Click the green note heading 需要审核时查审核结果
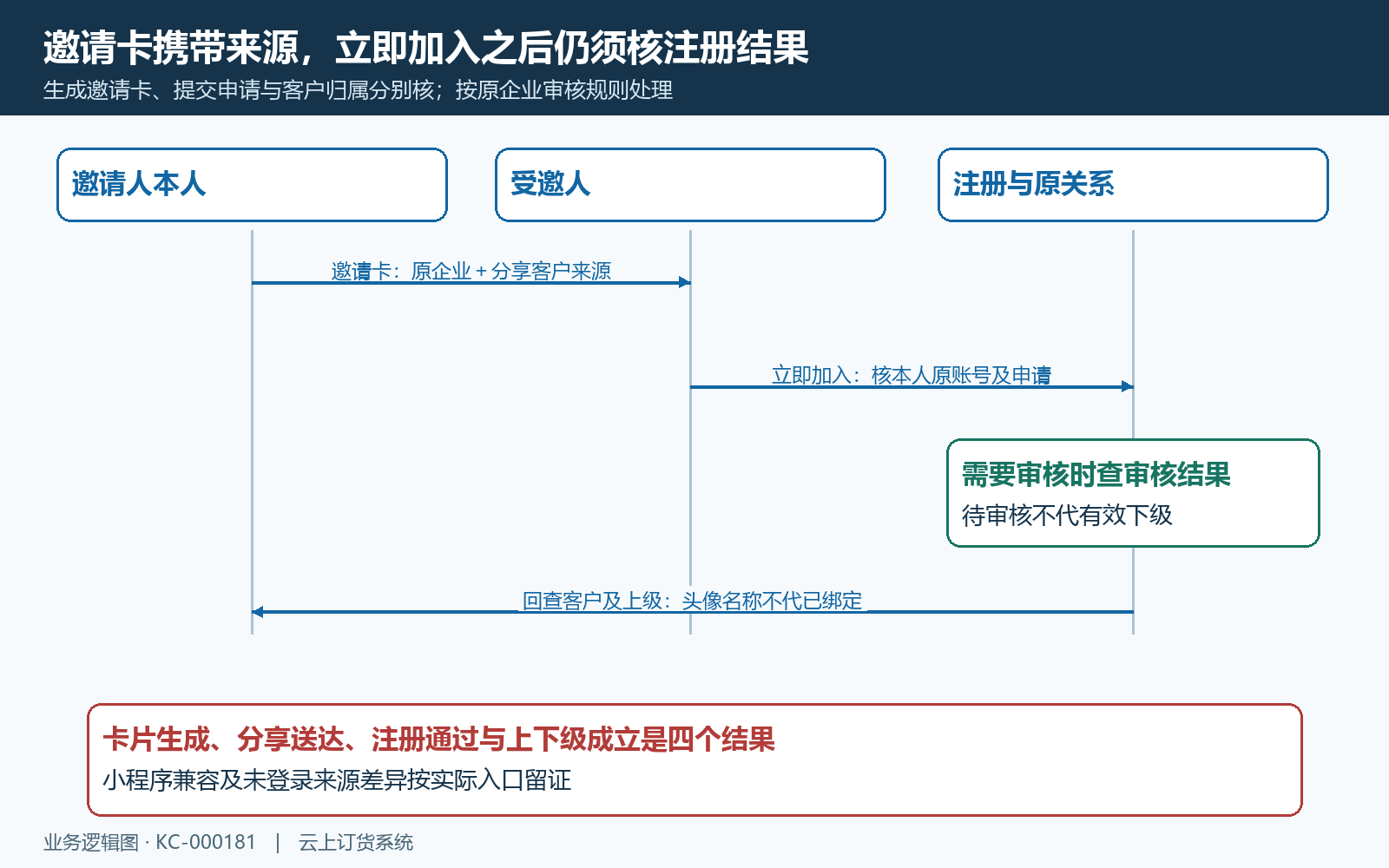Screen dimensions: 1389x868 (x=1096, y=475)
